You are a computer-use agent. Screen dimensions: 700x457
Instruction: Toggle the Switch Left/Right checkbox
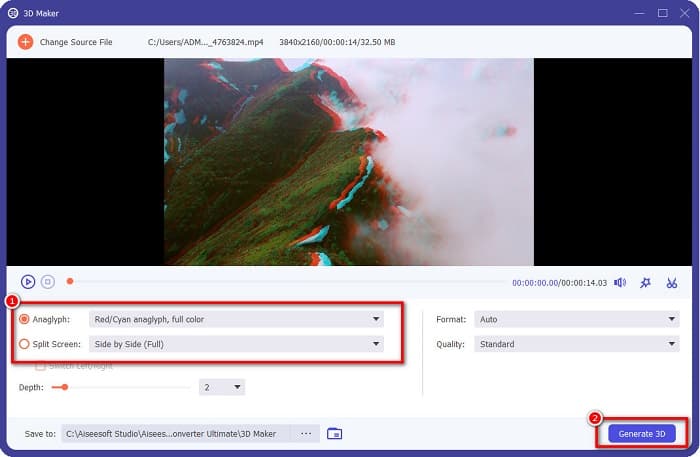pyautogui.click(x=40, y=366)
